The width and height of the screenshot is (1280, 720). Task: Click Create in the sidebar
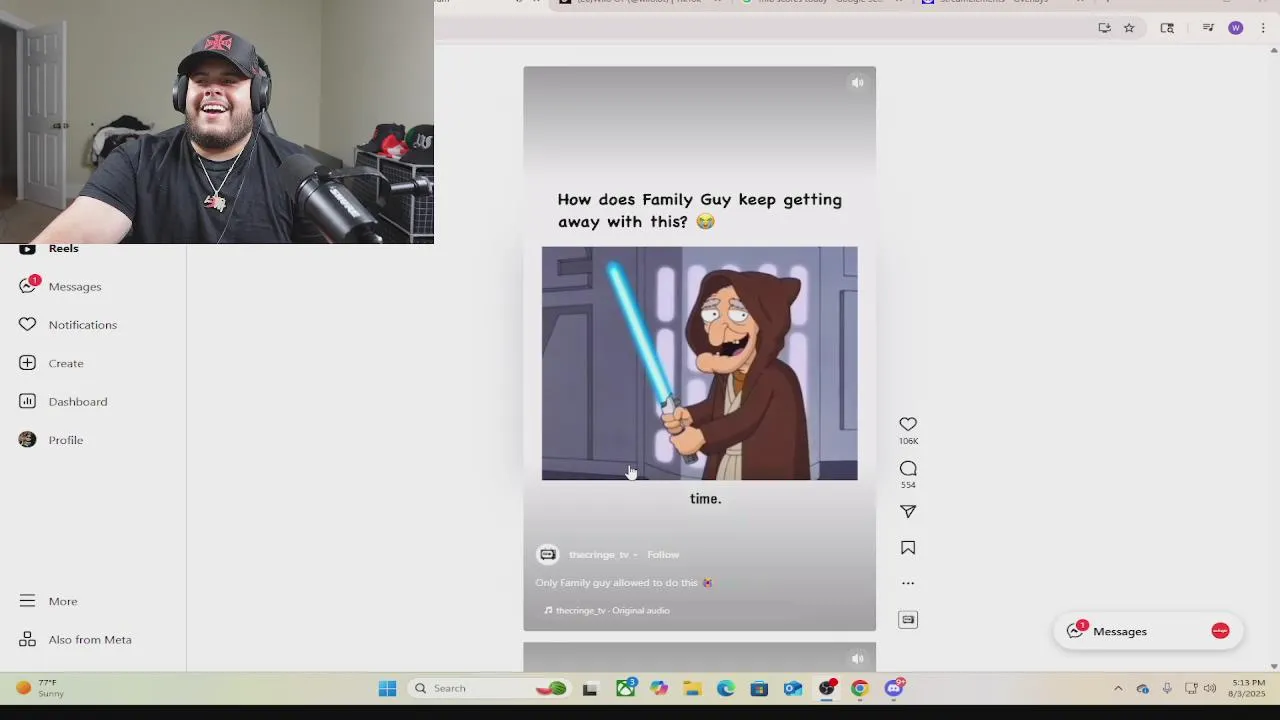(51, 363)
